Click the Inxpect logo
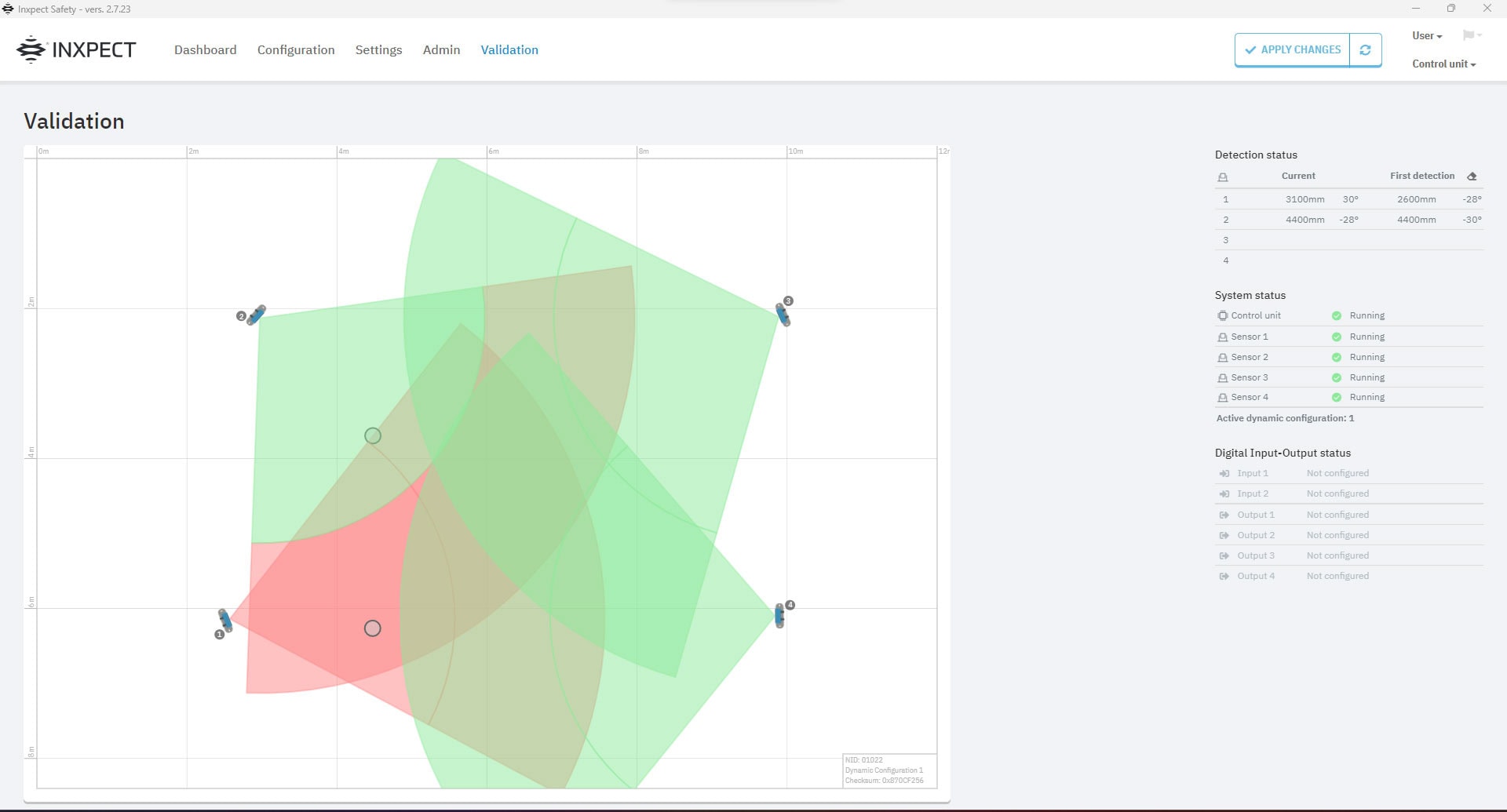Image resolution: width=1507 pixels, height=812 pixels. pos(76,49)
